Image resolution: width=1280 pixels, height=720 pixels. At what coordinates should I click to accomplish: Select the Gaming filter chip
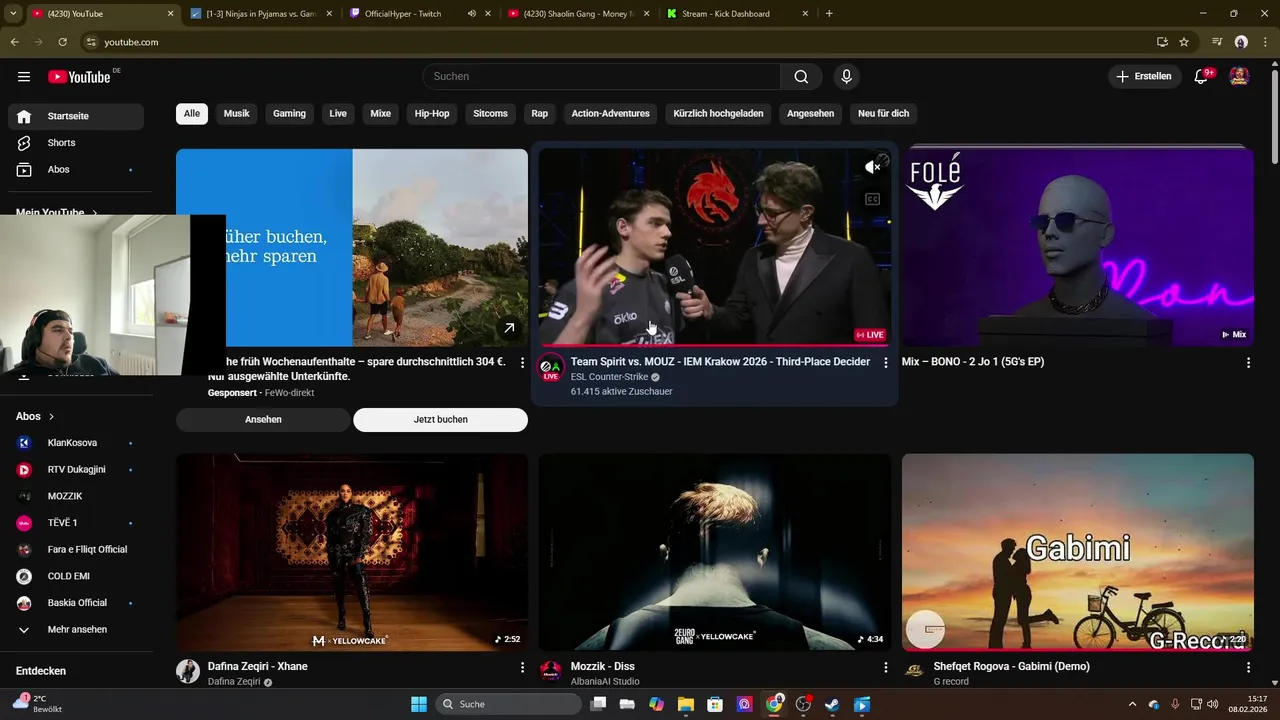point(290,114)
